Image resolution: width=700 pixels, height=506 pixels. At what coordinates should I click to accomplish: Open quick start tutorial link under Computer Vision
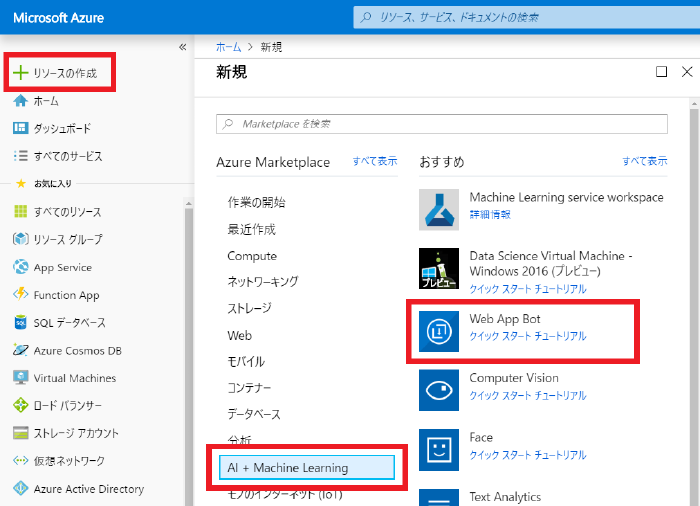pos(528,395)
